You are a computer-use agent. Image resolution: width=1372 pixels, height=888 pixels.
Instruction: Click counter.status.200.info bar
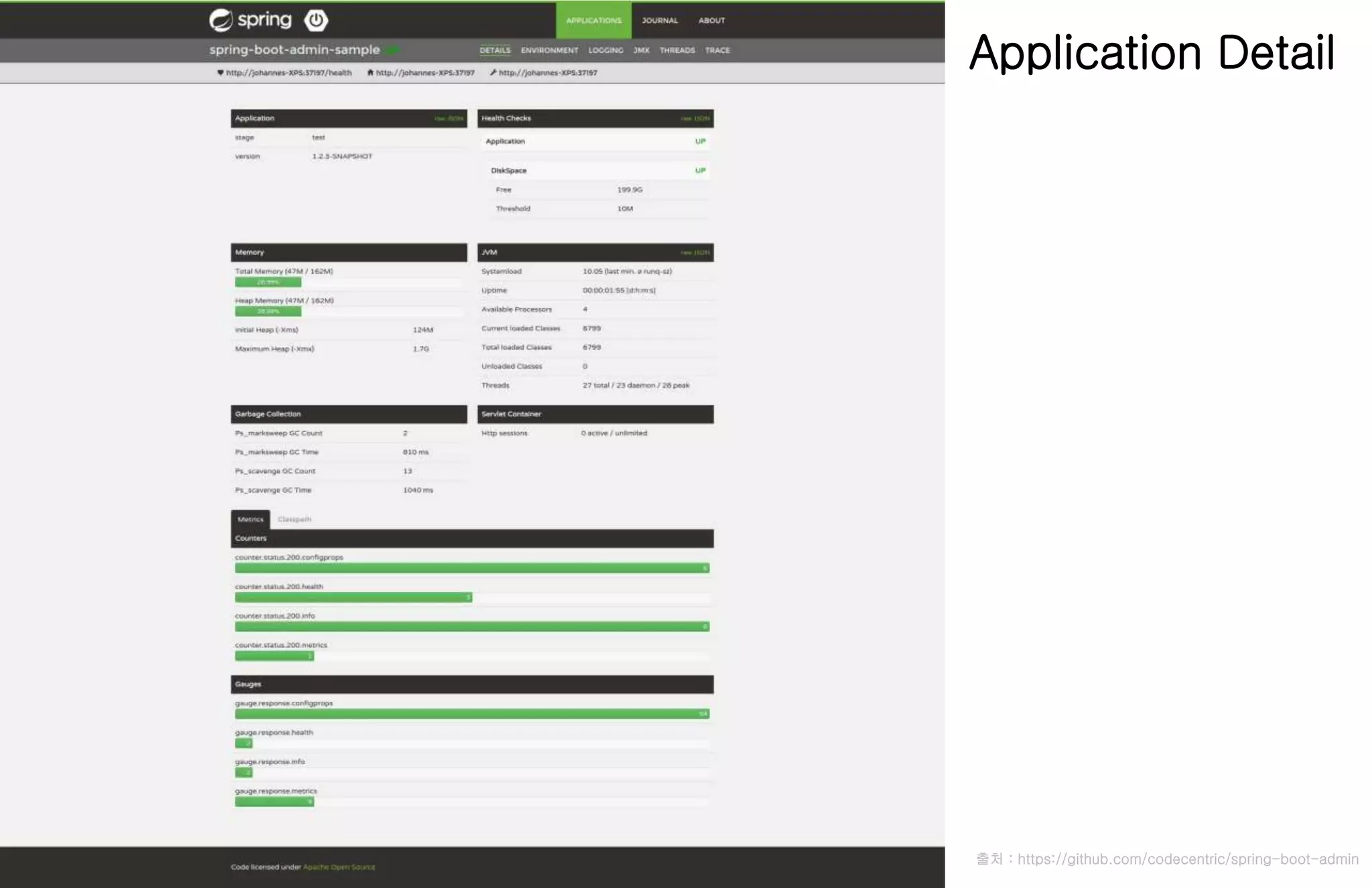click(472, 627)
